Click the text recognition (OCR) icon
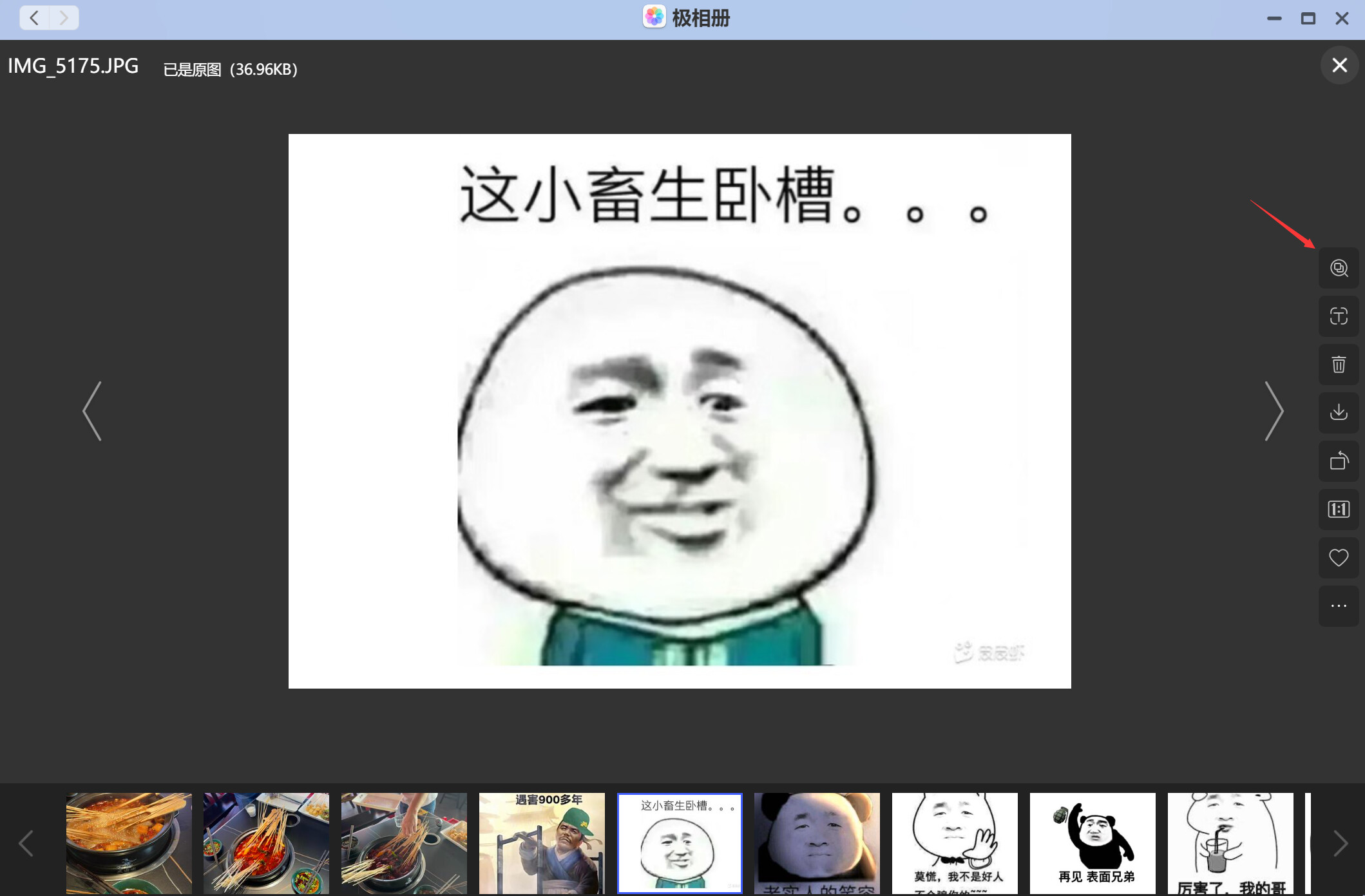The image size is (1365, 896). tap(1338, 316)
